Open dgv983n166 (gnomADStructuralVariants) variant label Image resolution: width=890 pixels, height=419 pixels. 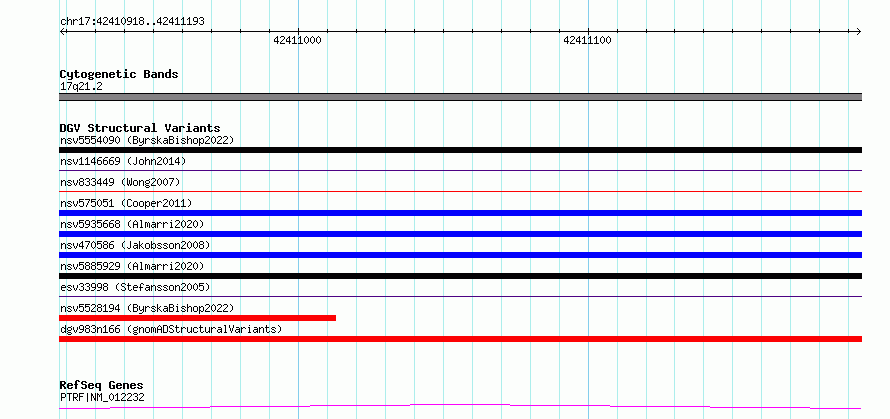point(171,329)
